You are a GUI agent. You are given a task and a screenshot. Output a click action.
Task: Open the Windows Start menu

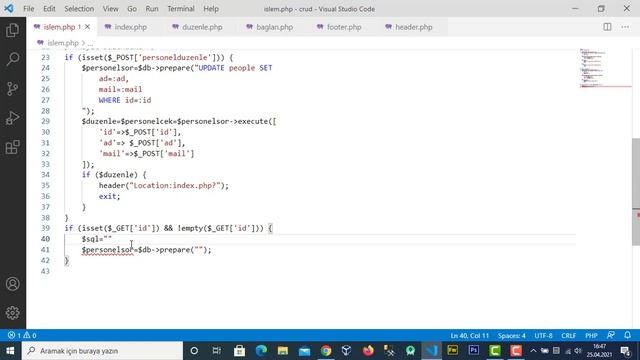[x=10, y=351]
